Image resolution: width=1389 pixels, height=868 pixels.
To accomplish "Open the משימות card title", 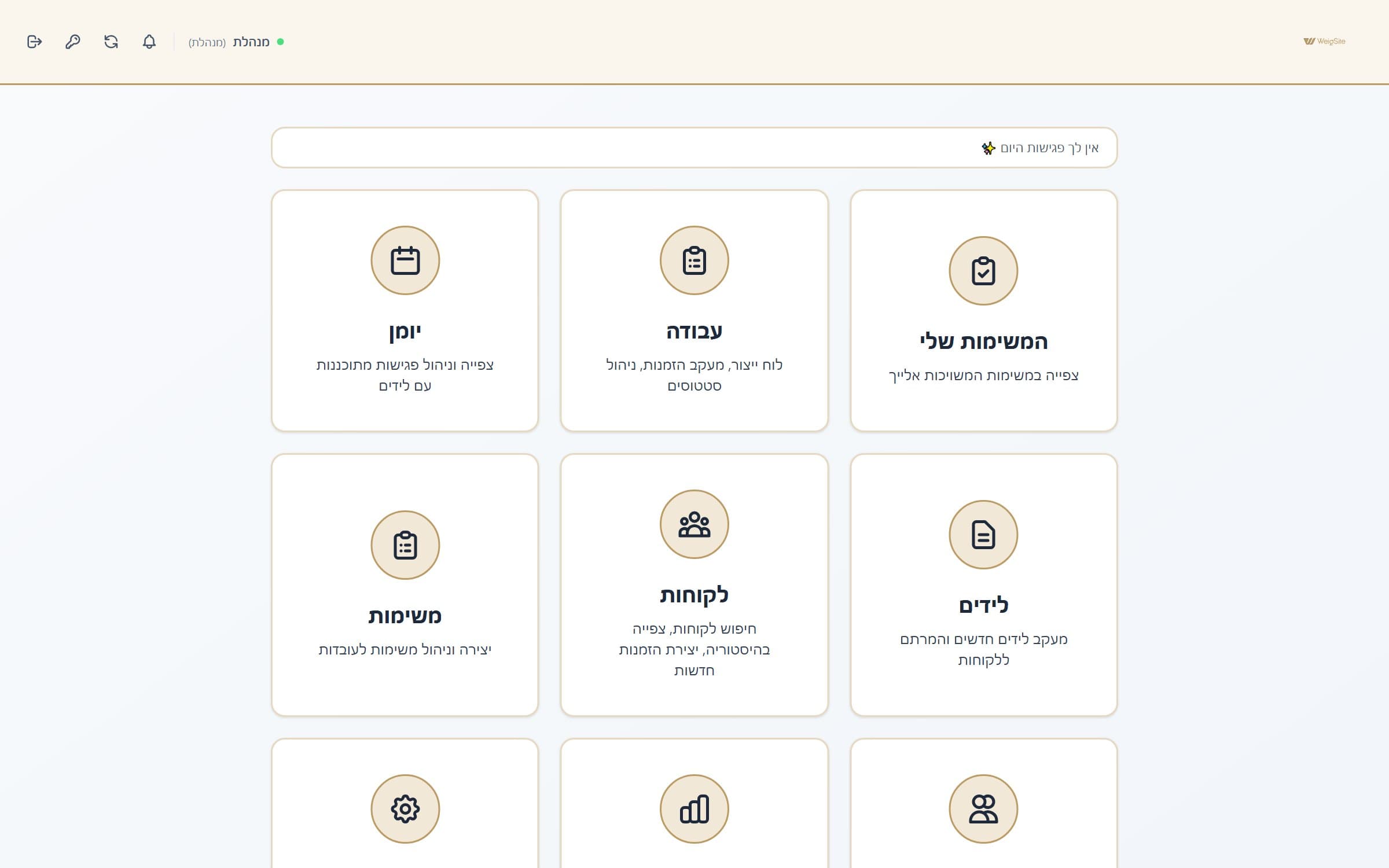I will (405, 616).
